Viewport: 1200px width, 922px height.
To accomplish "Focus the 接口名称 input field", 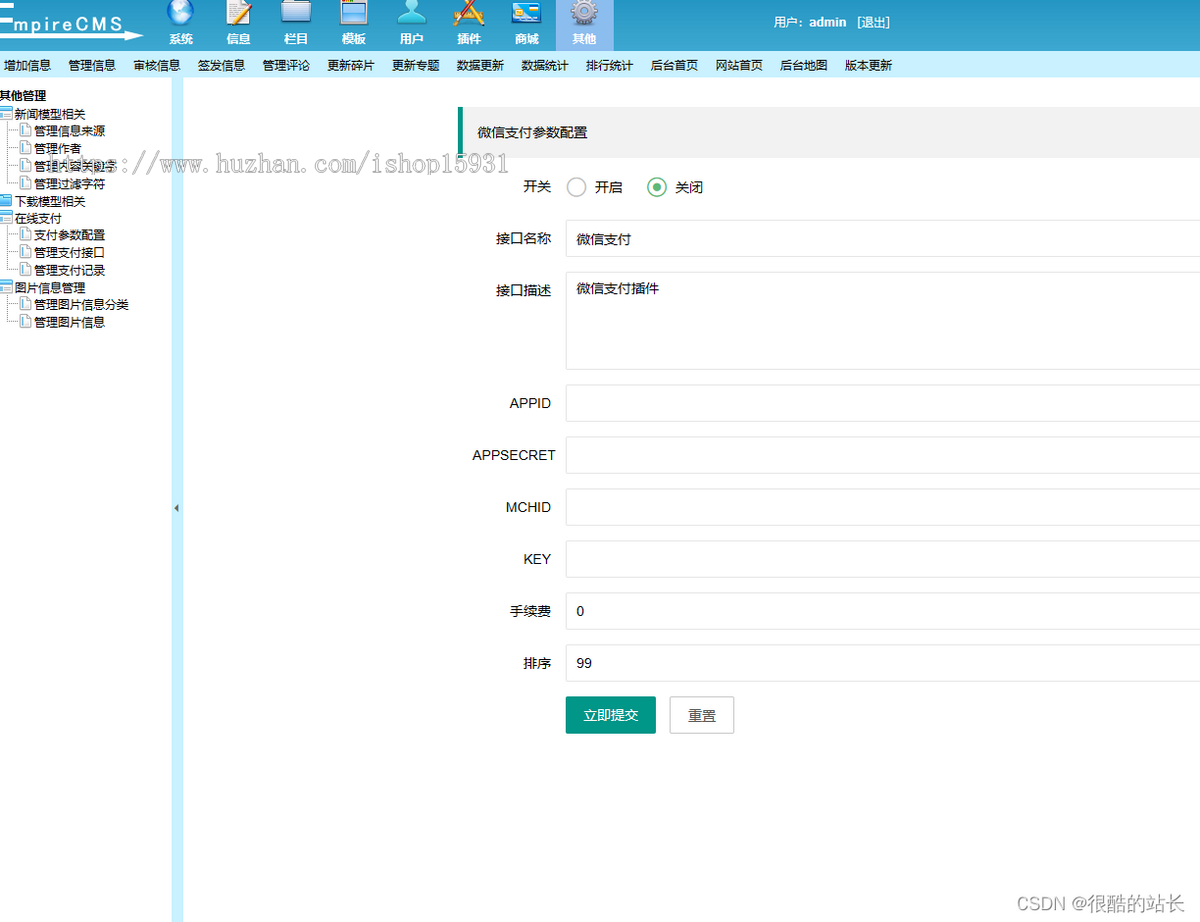I will click(883, 239).
